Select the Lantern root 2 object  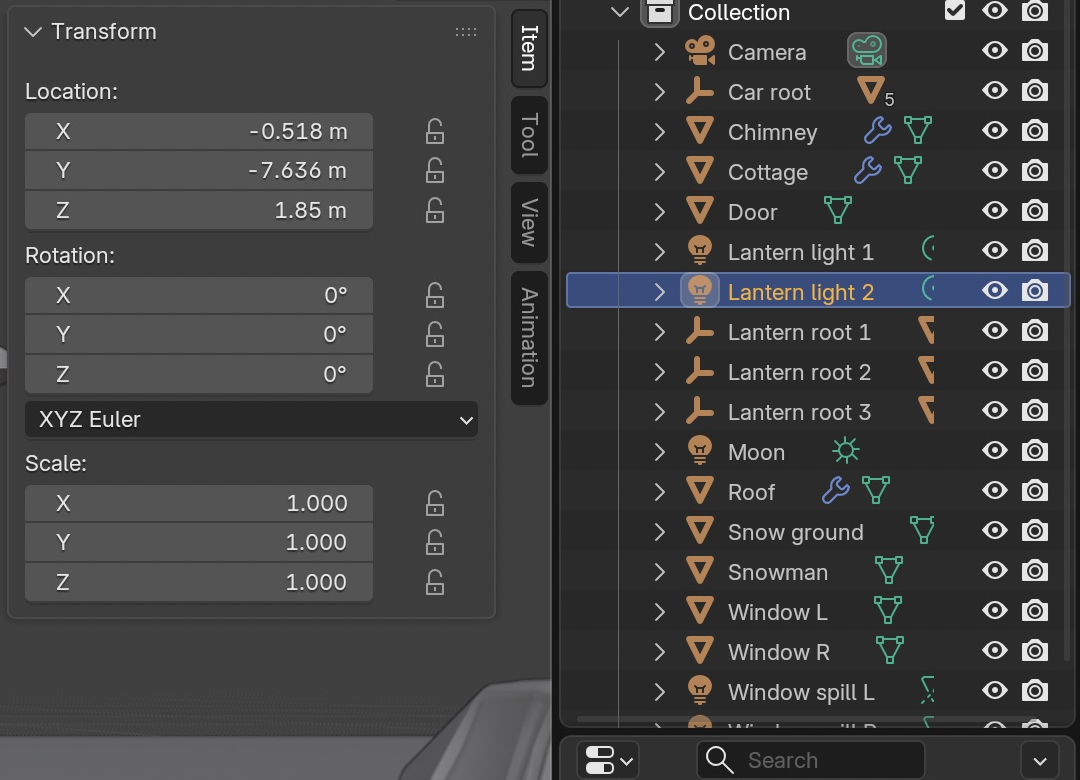click(x=799, y=372)
